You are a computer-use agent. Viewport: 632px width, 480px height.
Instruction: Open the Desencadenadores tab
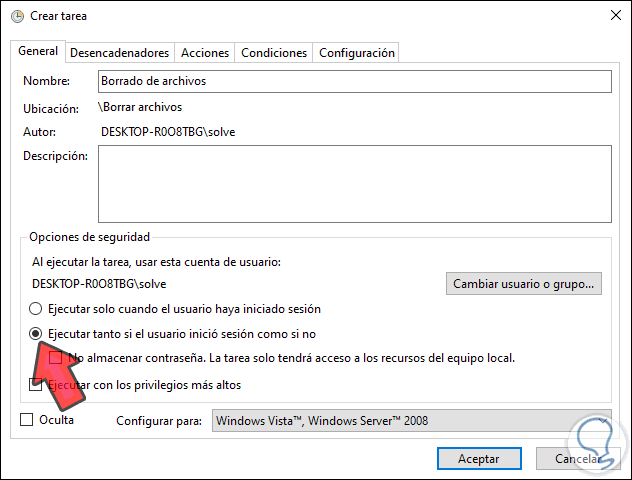[119, 53]
